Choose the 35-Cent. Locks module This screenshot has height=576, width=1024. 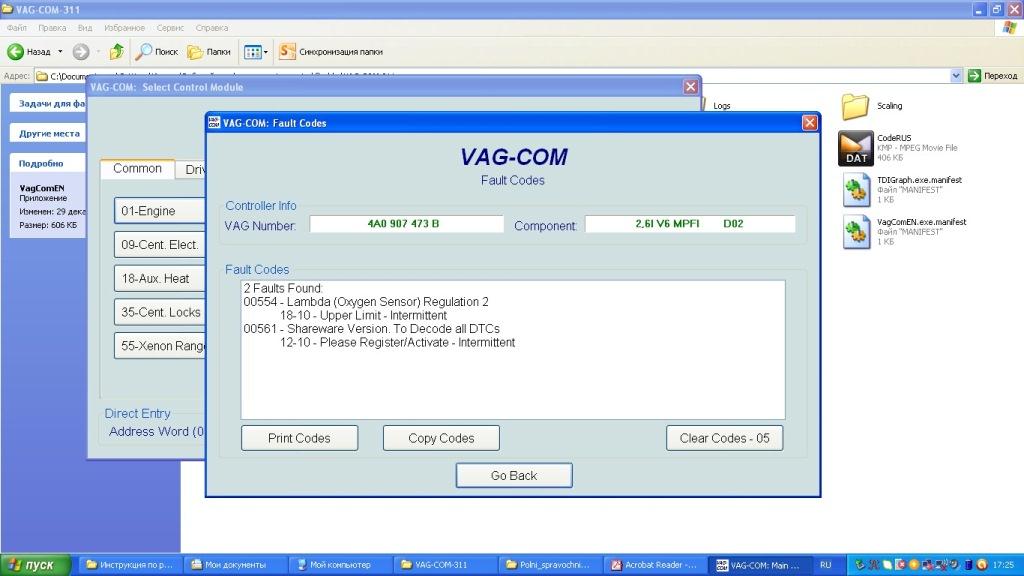coord(160,312)
